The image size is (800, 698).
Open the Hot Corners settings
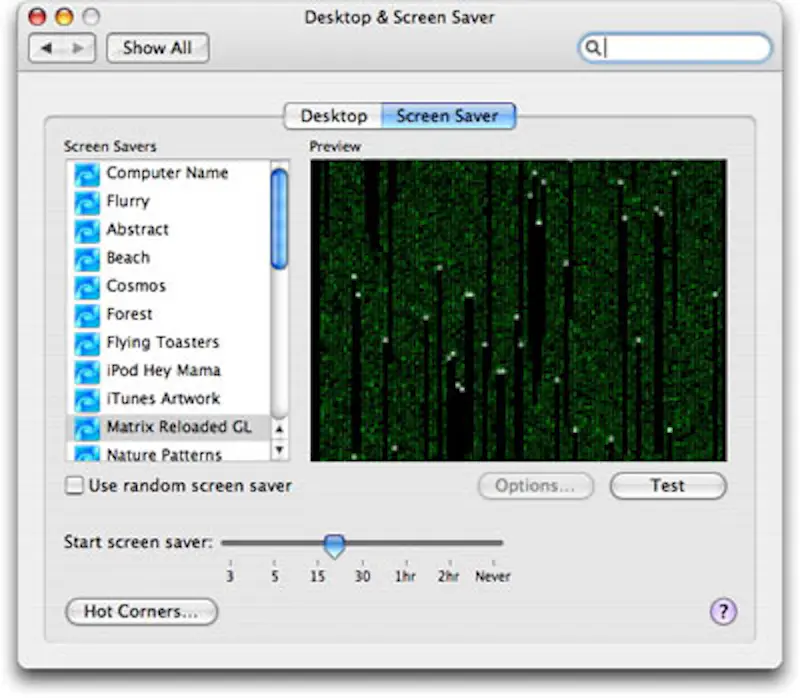click(141, 612)
